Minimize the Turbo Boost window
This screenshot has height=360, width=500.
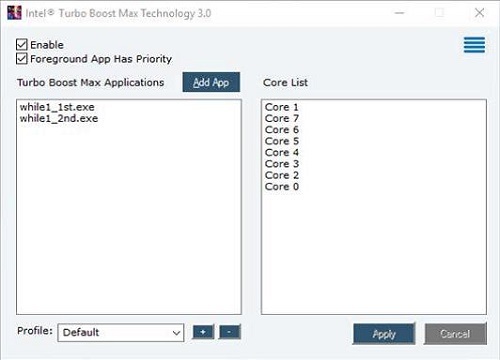pyautogui.click(x=399, y=13)
